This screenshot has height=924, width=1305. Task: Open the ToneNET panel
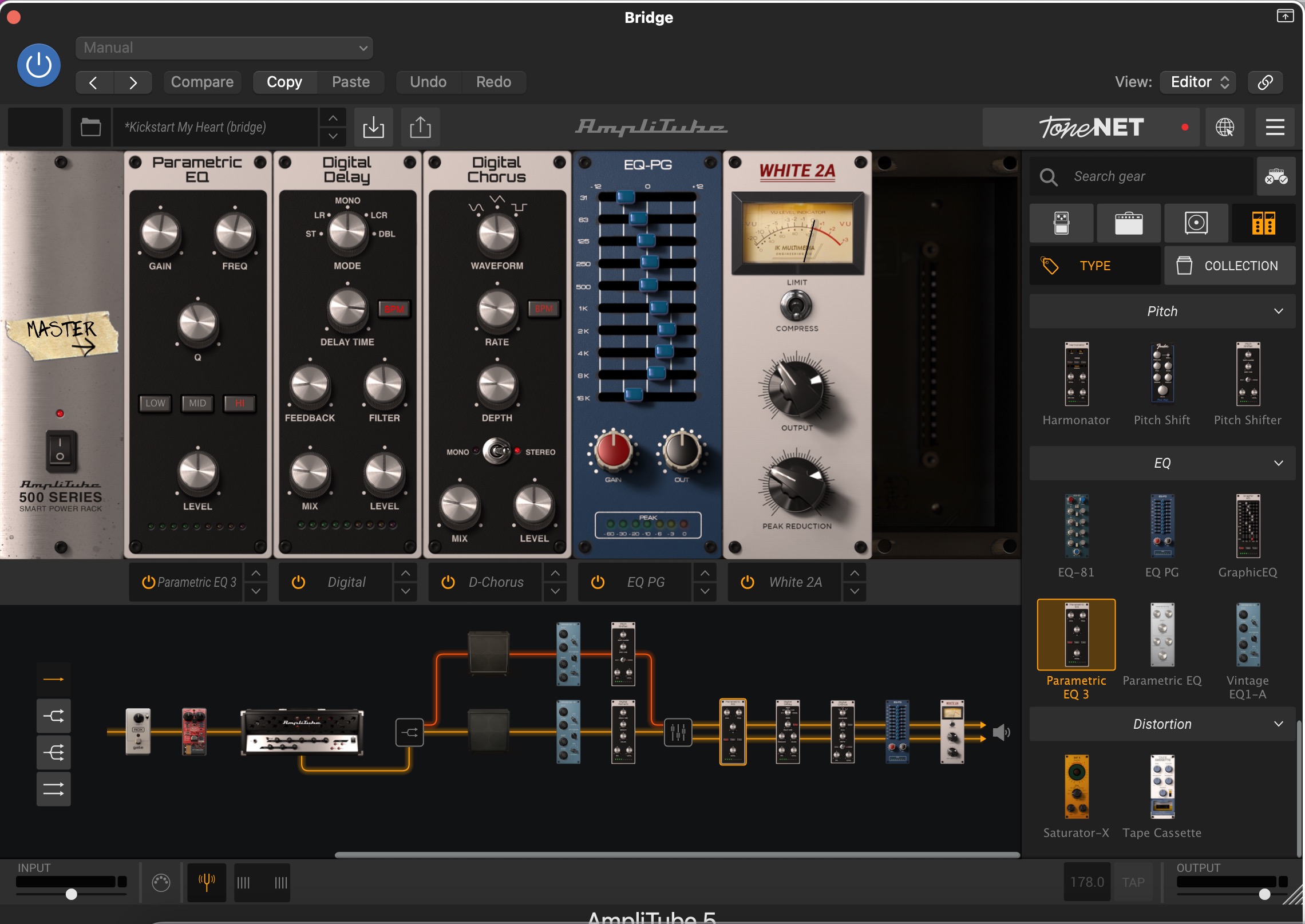click(x=1091, y=127)
